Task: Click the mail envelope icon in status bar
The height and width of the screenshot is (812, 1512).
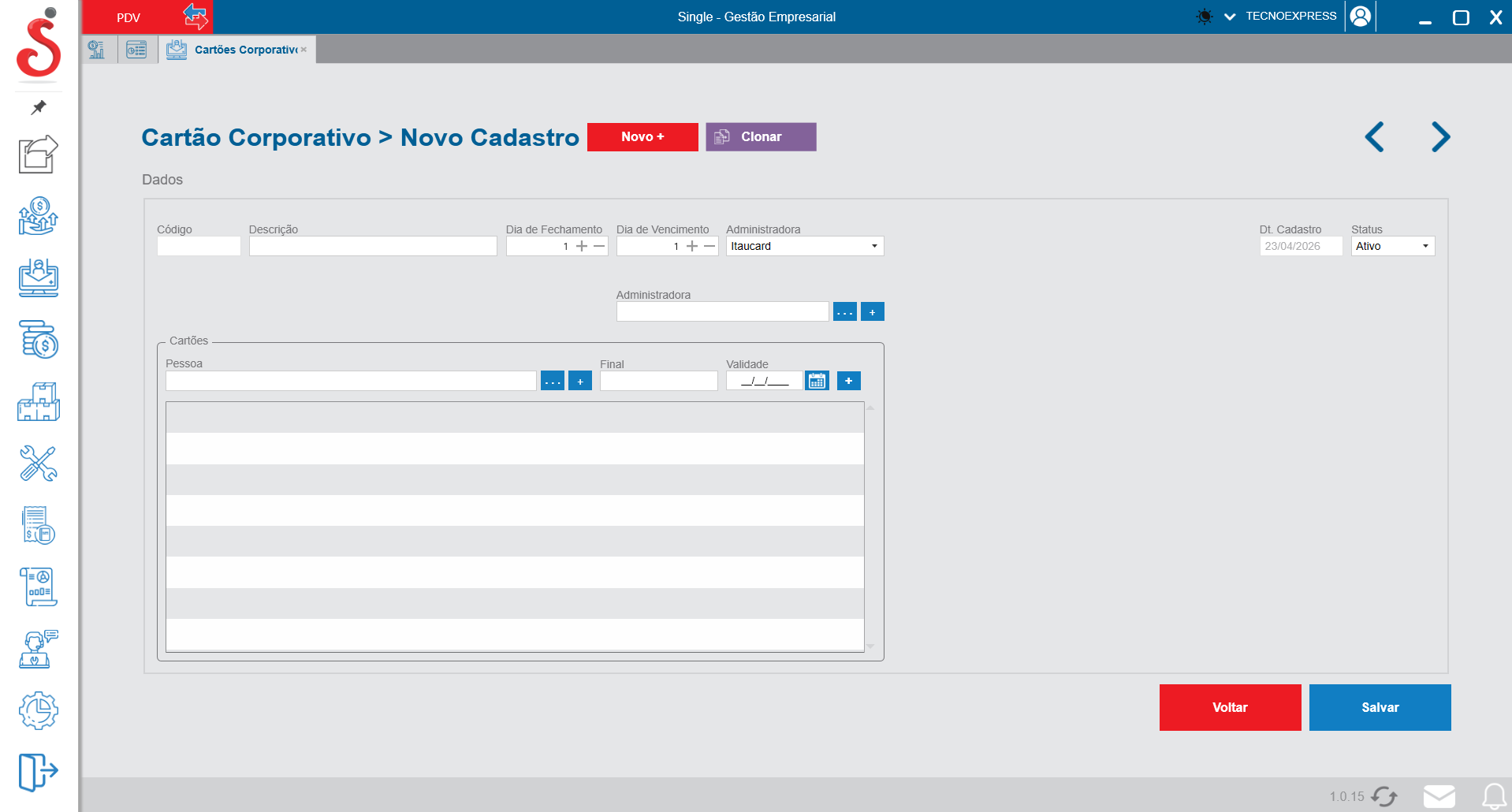Action: coord(1439,796)
